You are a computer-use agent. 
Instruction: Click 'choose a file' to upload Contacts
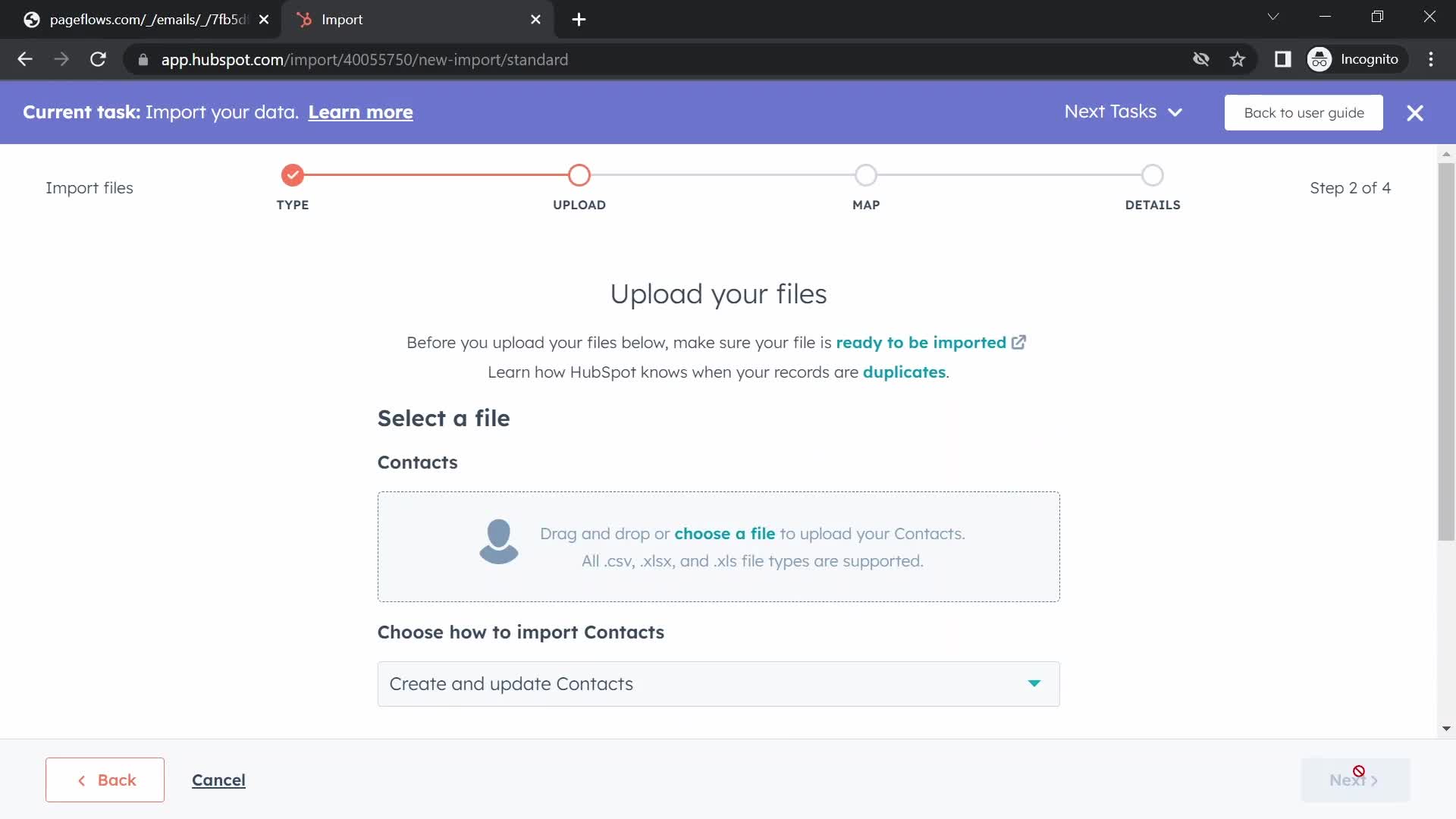[725, 533]
